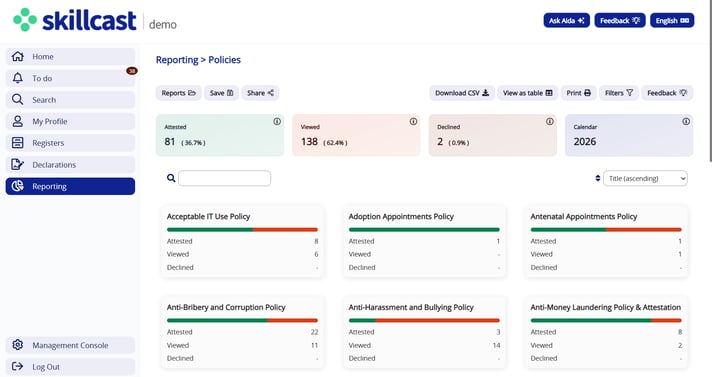This screenshot has height=377, width=712.
Task: Click the Registers icon
Action: pos(18,143)
